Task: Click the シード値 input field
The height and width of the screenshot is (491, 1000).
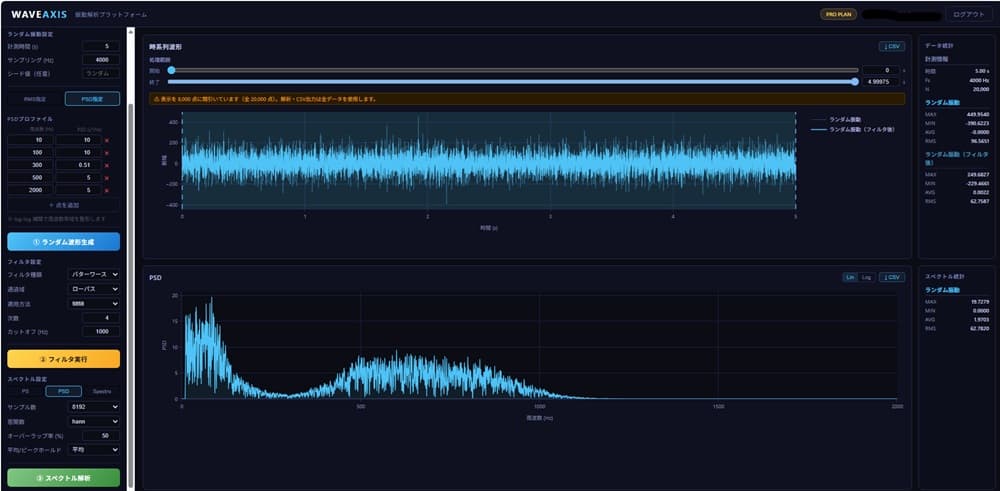Action: (101, 73)
